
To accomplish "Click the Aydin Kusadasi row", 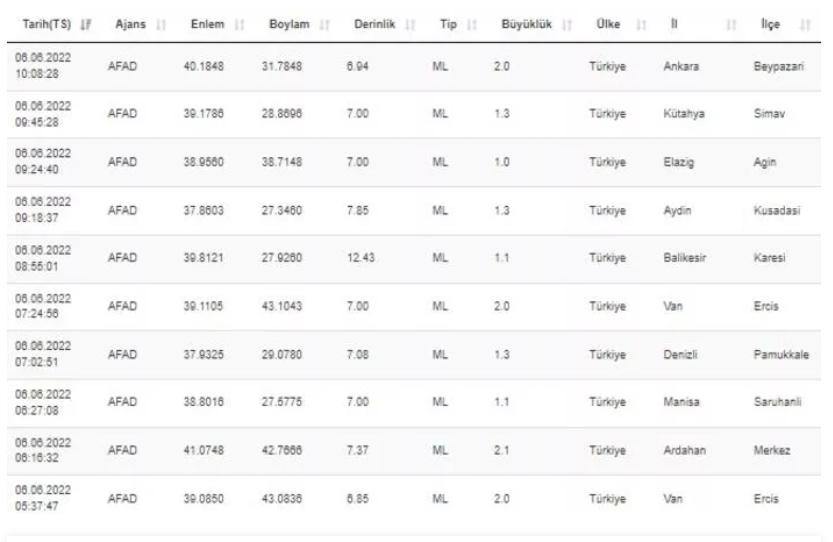I will click(x=414, y=210).
